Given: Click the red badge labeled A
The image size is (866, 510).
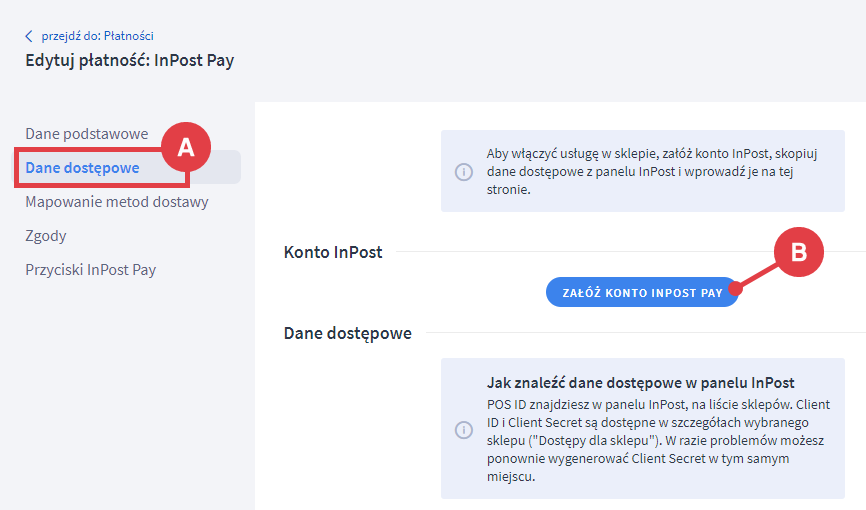Looking at the screenshot, I should point(184,147).
